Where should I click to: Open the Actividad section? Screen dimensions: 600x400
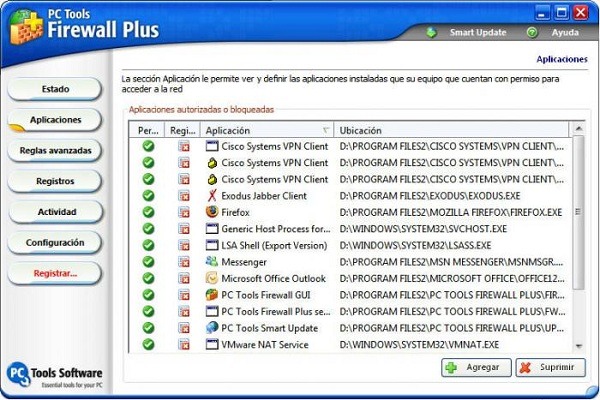pos(55,212)
